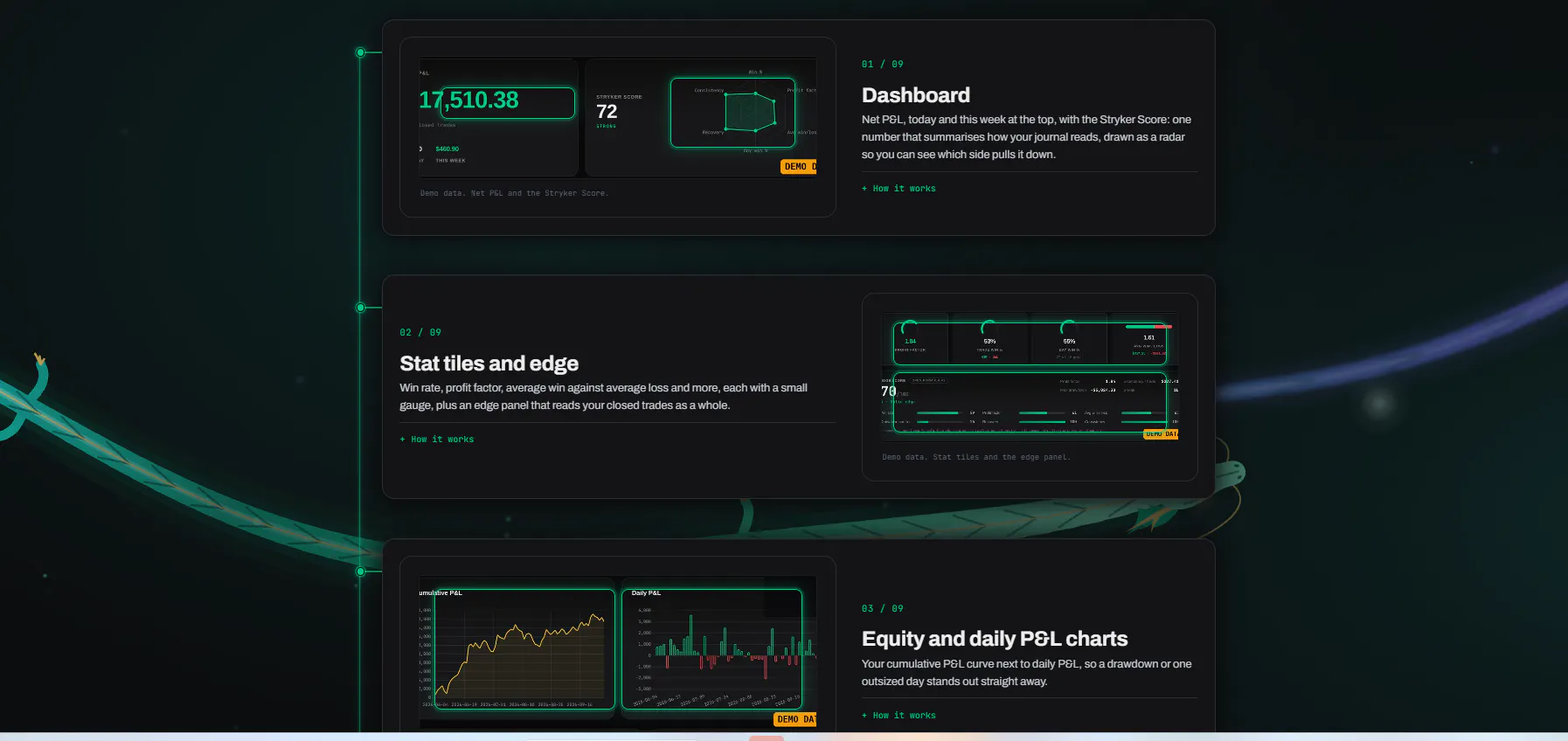This screenshot has width=1568, height=741.
Task: Click the "Stat tiles and edge" heading
Action: pyautogui.click(x=489, y=364)
